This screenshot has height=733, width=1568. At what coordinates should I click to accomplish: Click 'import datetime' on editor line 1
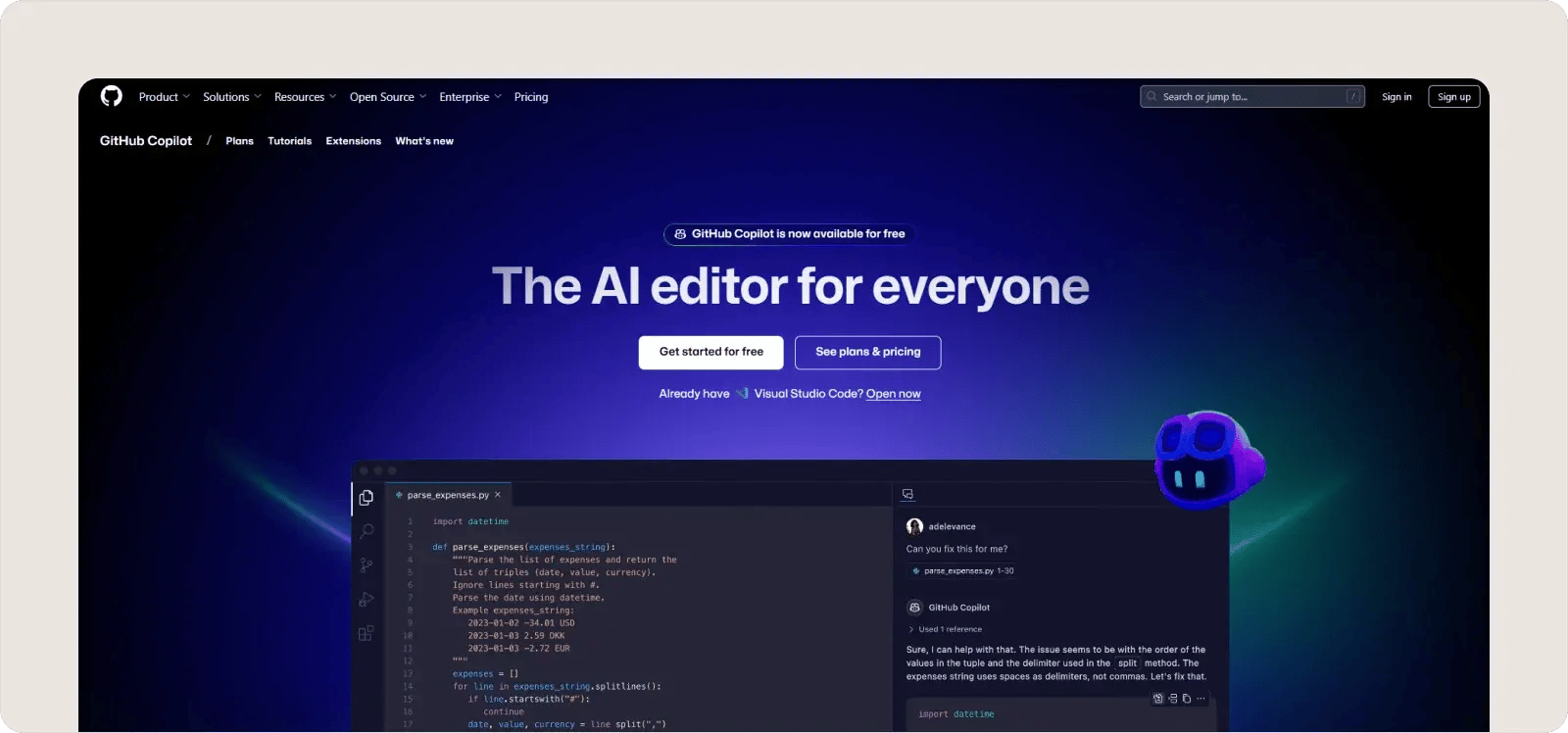click(470, 521)
